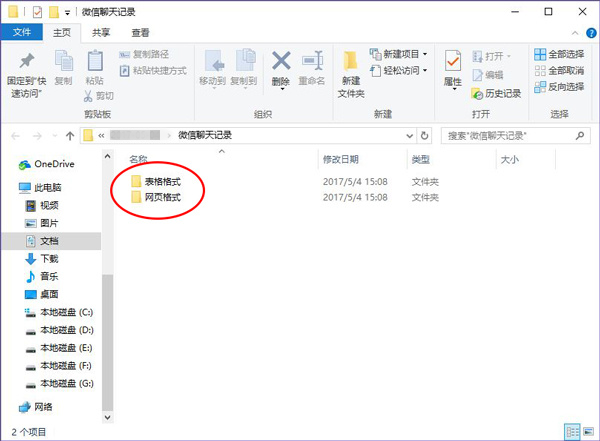Switch to Home (主页) ribbon tab
Image resolution: width=600 pixels, height=441 pixels.
point(62,33)
